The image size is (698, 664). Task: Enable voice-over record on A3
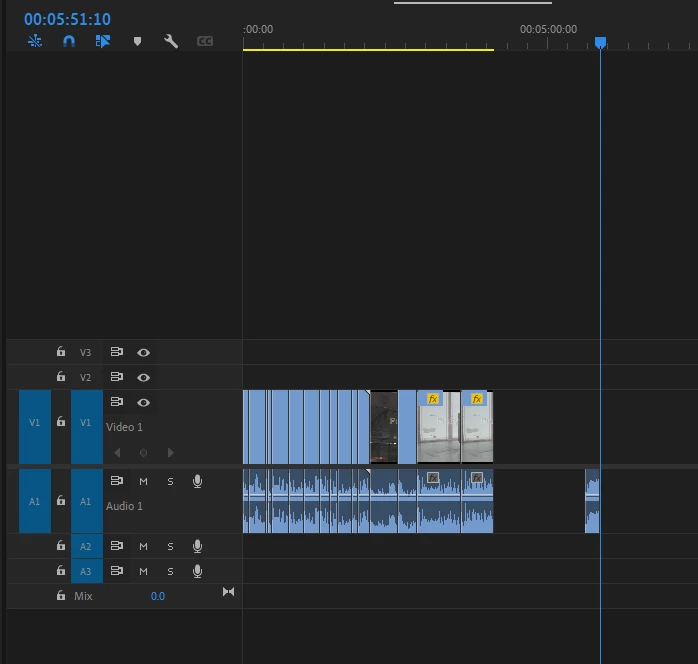pyautogui.click(x=198, y=571)
